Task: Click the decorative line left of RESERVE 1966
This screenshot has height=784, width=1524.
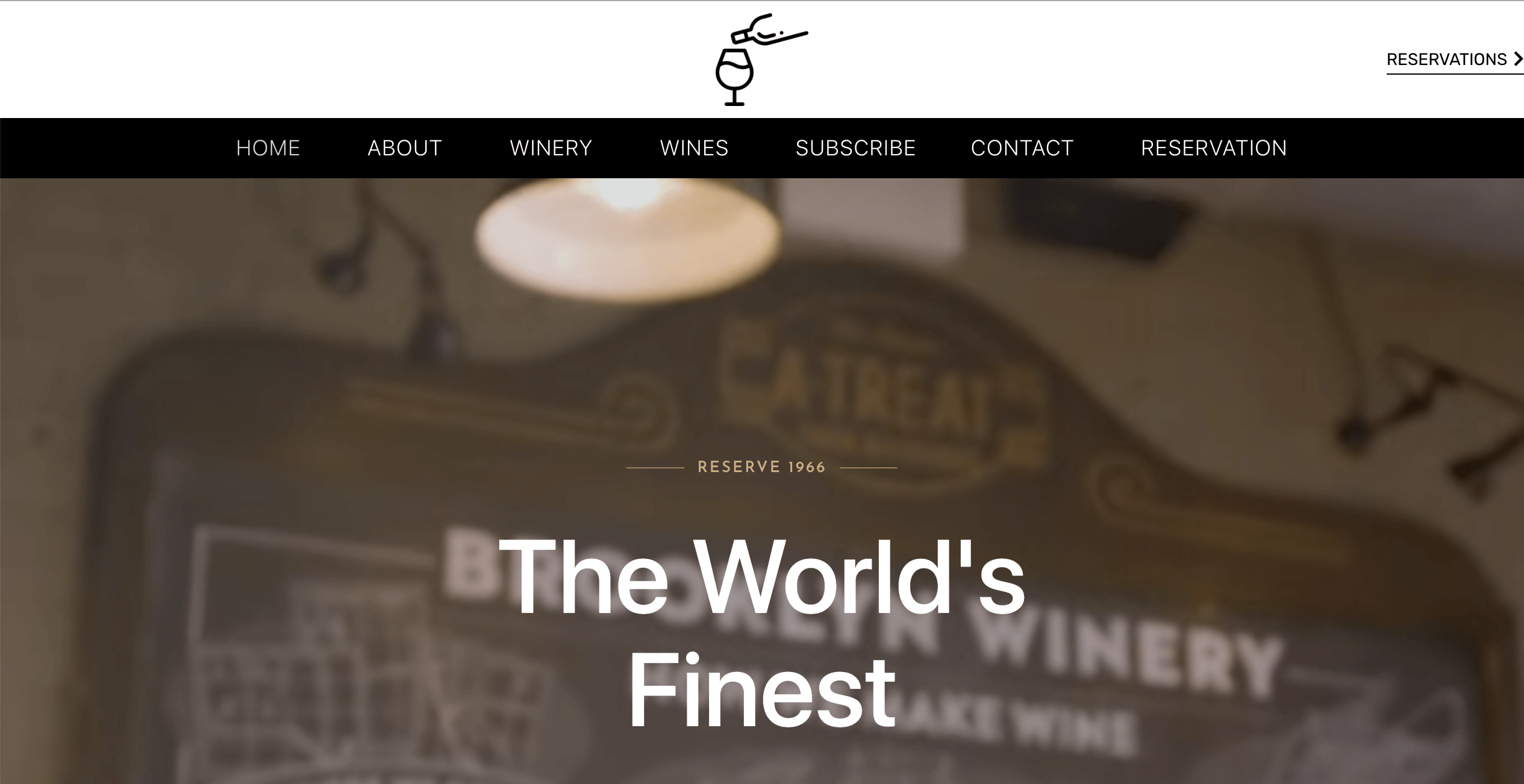Action: tap(655, 467)
